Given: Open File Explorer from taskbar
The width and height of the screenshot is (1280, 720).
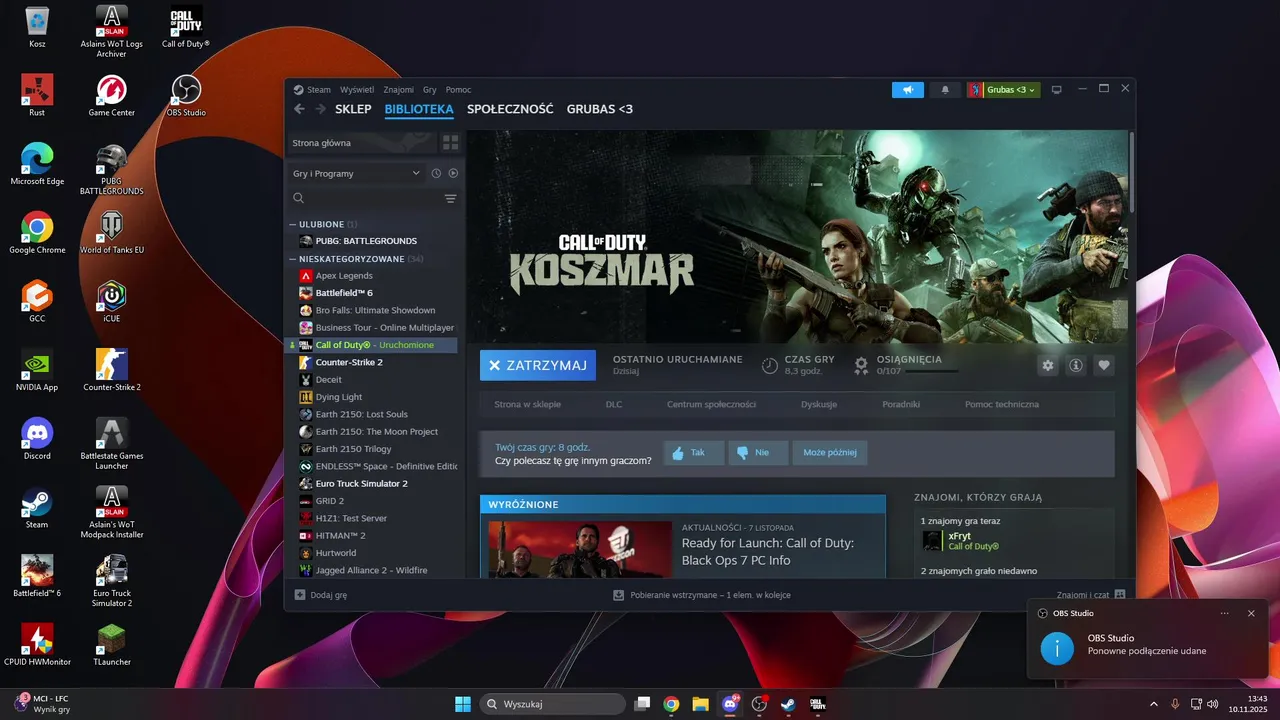Looking at the screenshot, I should click(x=700, y=704).
